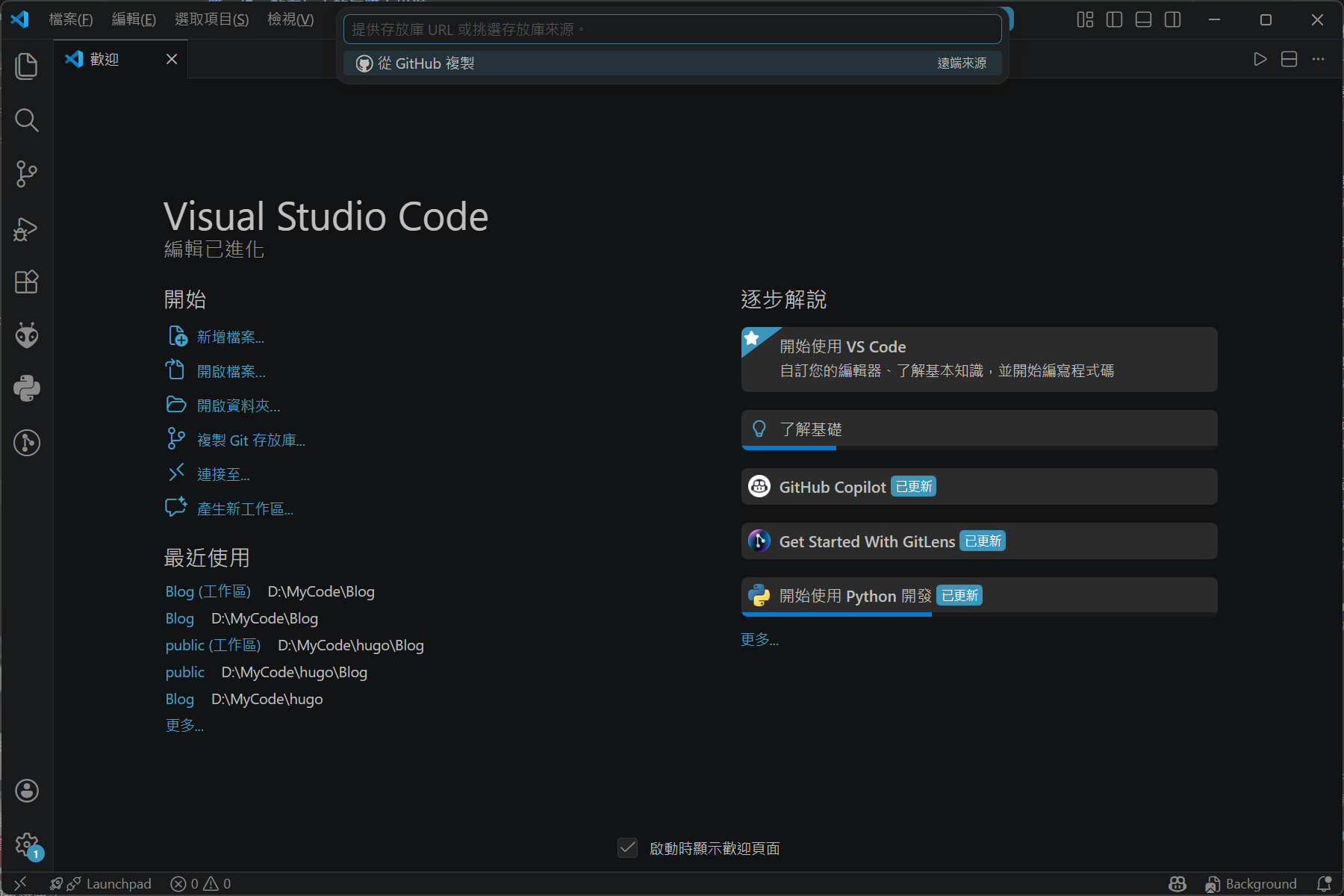1344x896 pixels.
Task: Open 了解基礎 walkthrough
Action: (979, 429)
